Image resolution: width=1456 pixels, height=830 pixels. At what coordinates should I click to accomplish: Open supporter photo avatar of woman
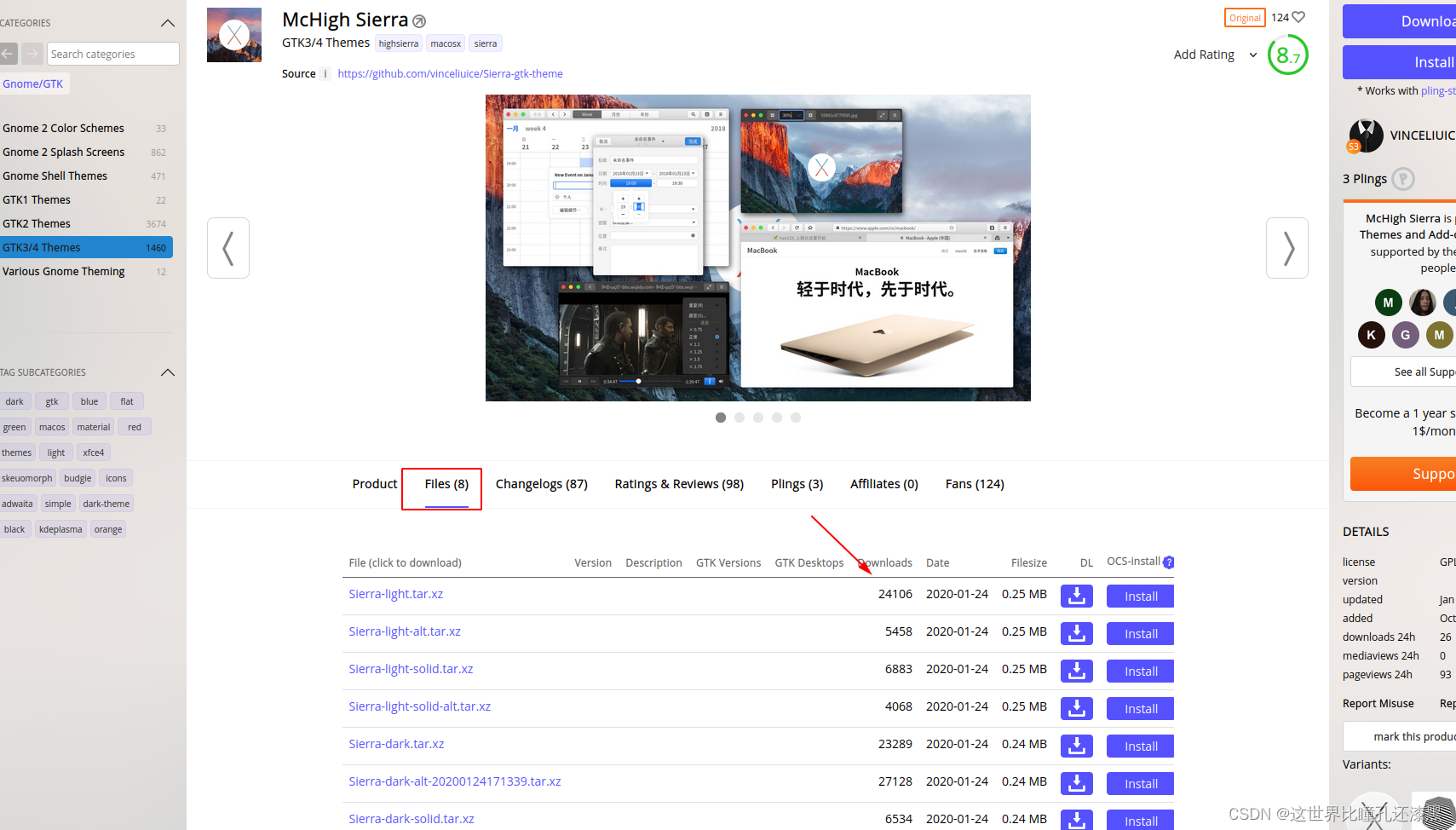(1422, 303)
